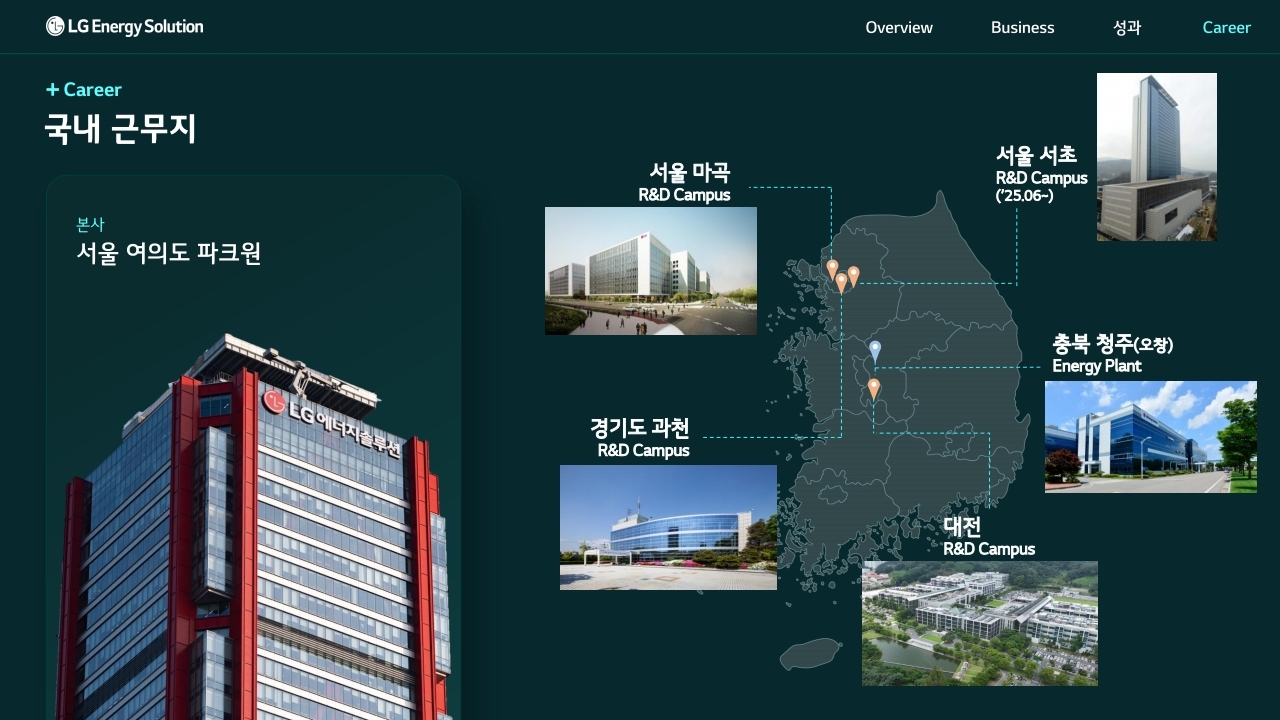Viewport: 1280px width, 720px height.
Task: Click the plus icon beside Career heading
Action: 52,90
